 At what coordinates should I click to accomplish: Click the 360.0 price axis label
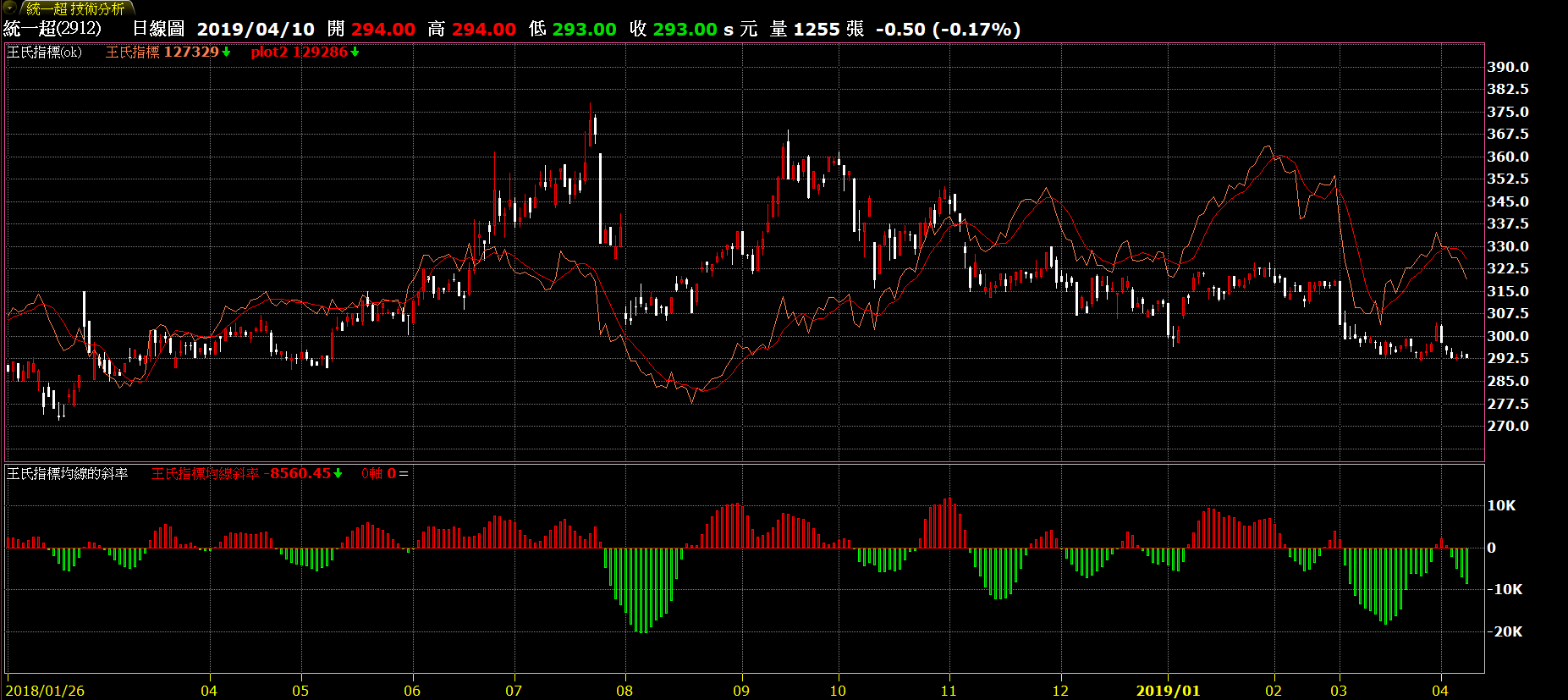pos(1508,157)
